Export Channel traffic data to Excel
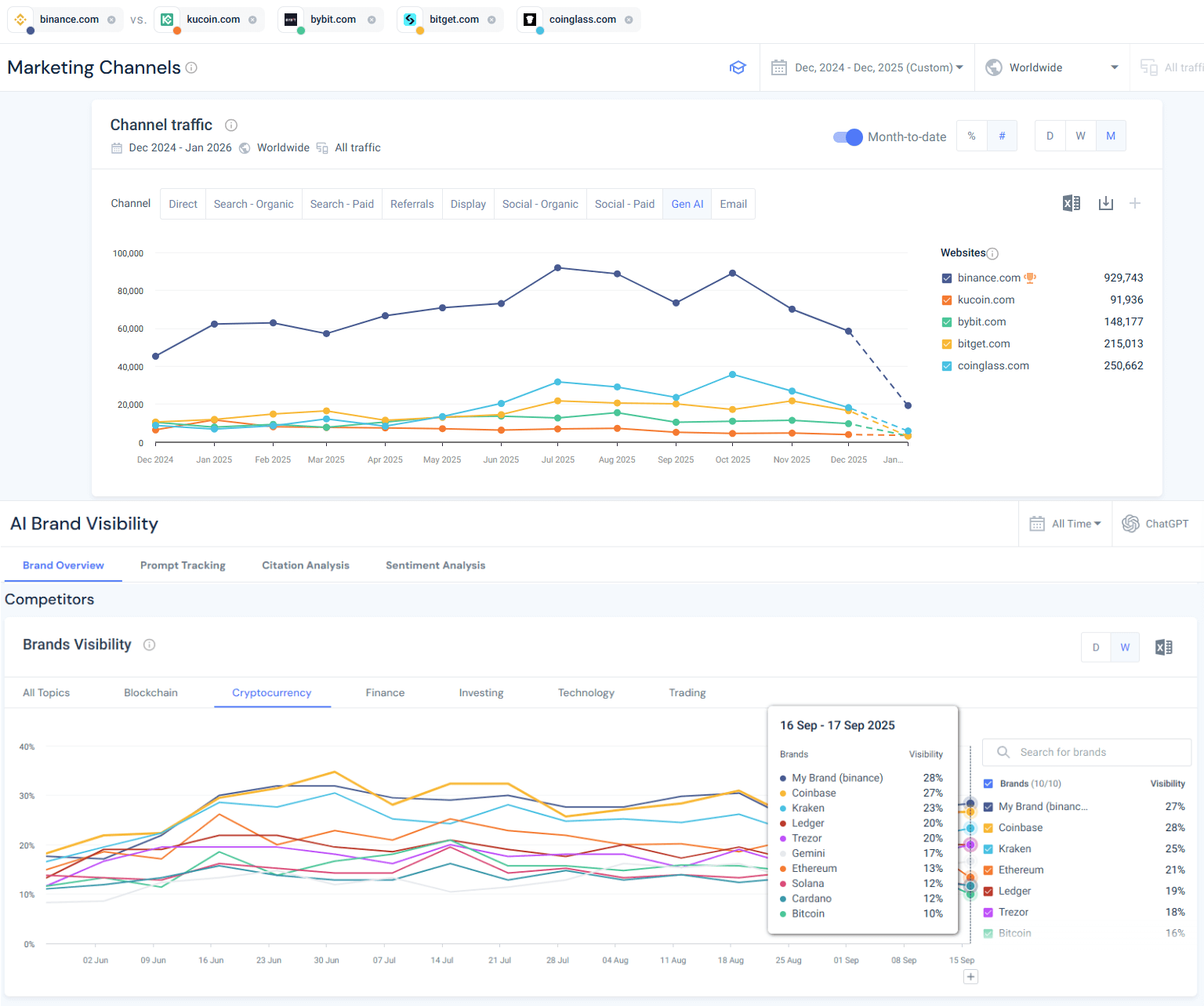 point(1072,203)
